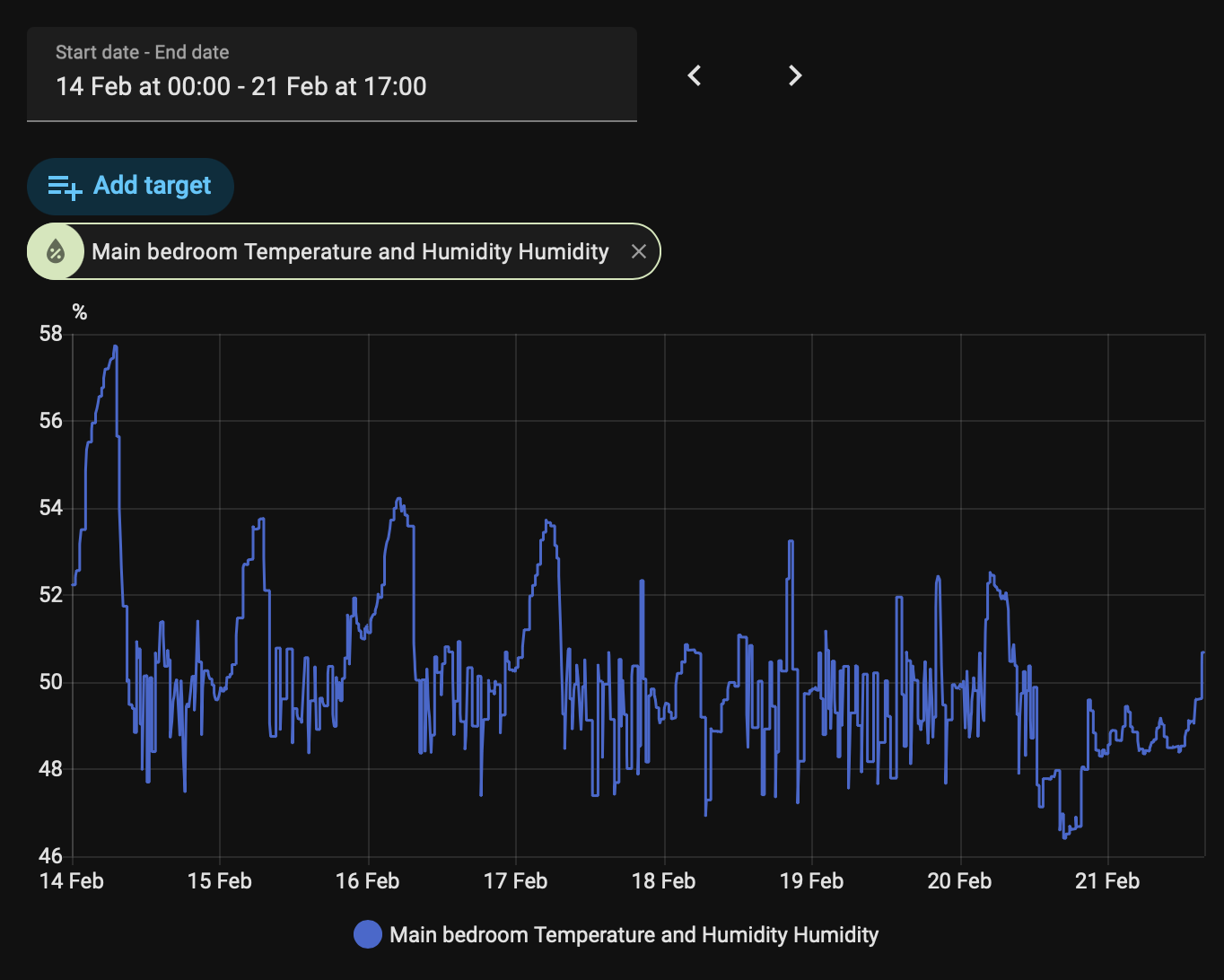Open the target selector via Add target
Screen dimensions: 1224x980
[130, 186]
